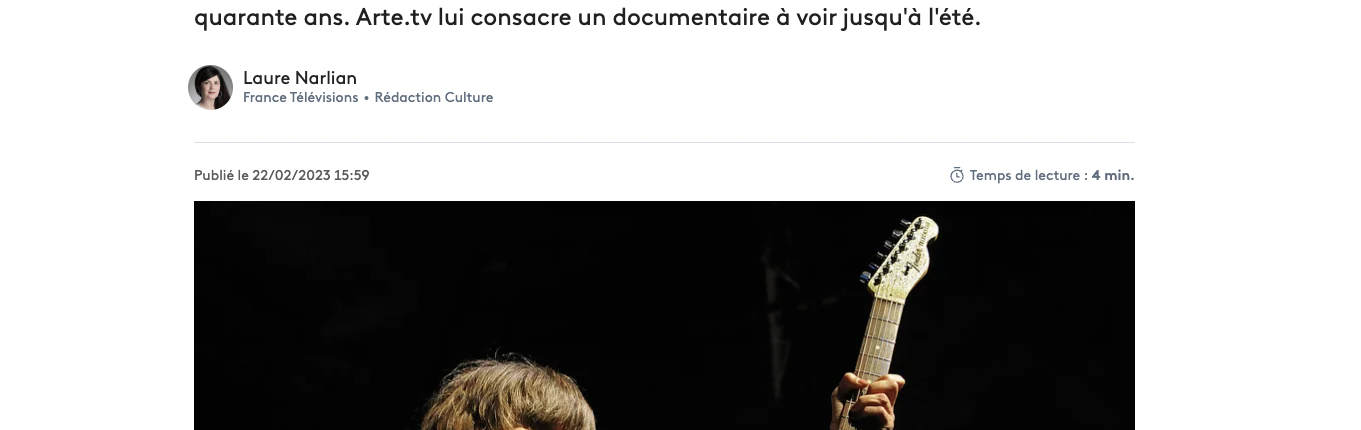Click the words quarante ans in the intro
The width and height of the screenshot is (1361, 430).
tap(270, 18)
